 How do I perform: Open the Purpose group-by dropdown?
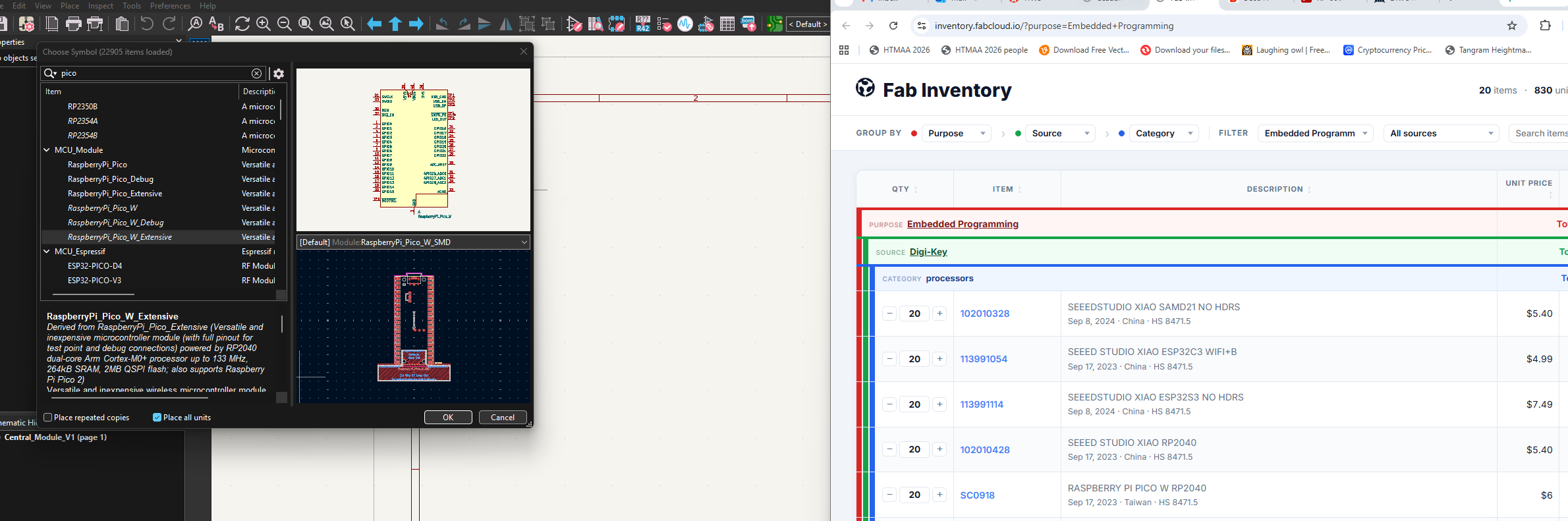tap(956, 133)
